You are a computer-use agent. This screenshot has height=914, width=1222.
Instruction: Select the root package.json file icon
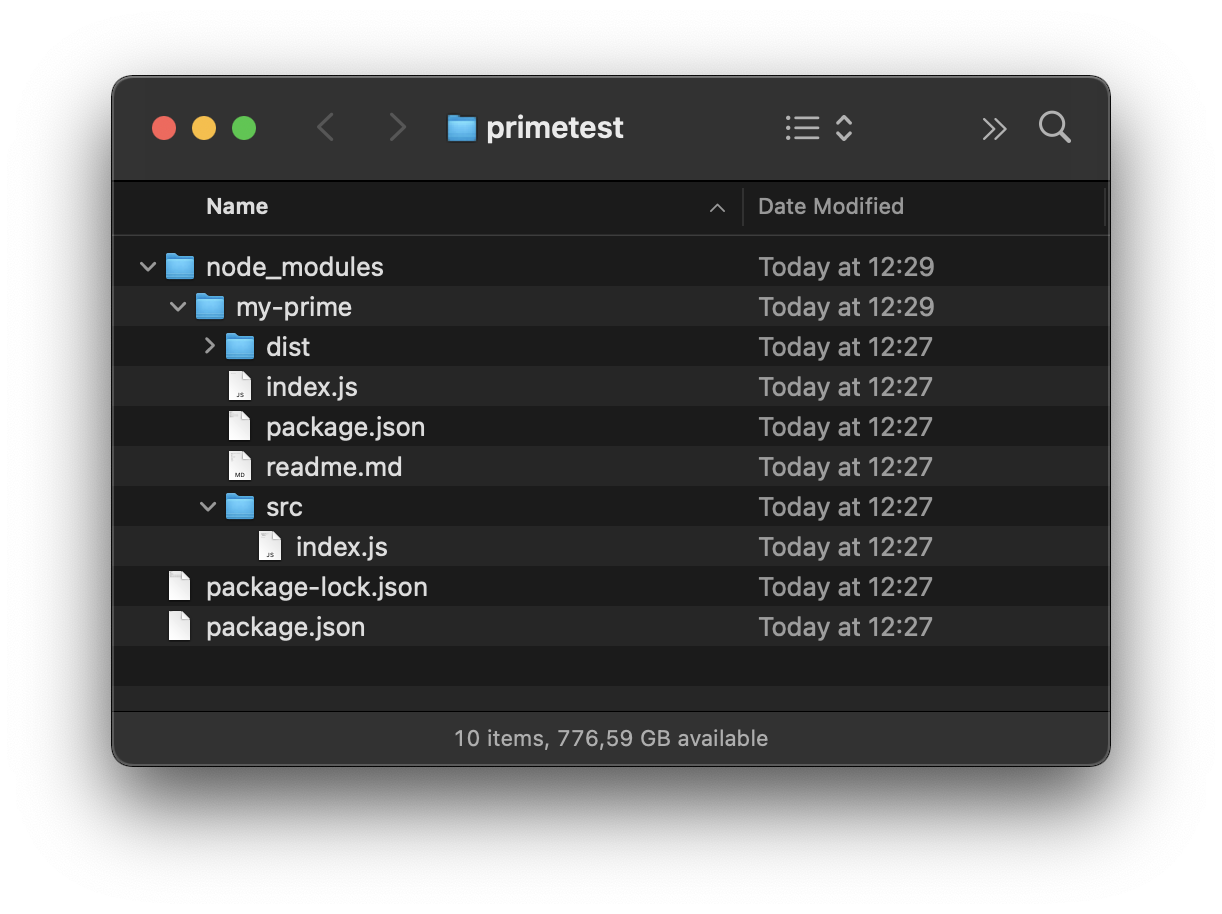(x=180, y=627)
